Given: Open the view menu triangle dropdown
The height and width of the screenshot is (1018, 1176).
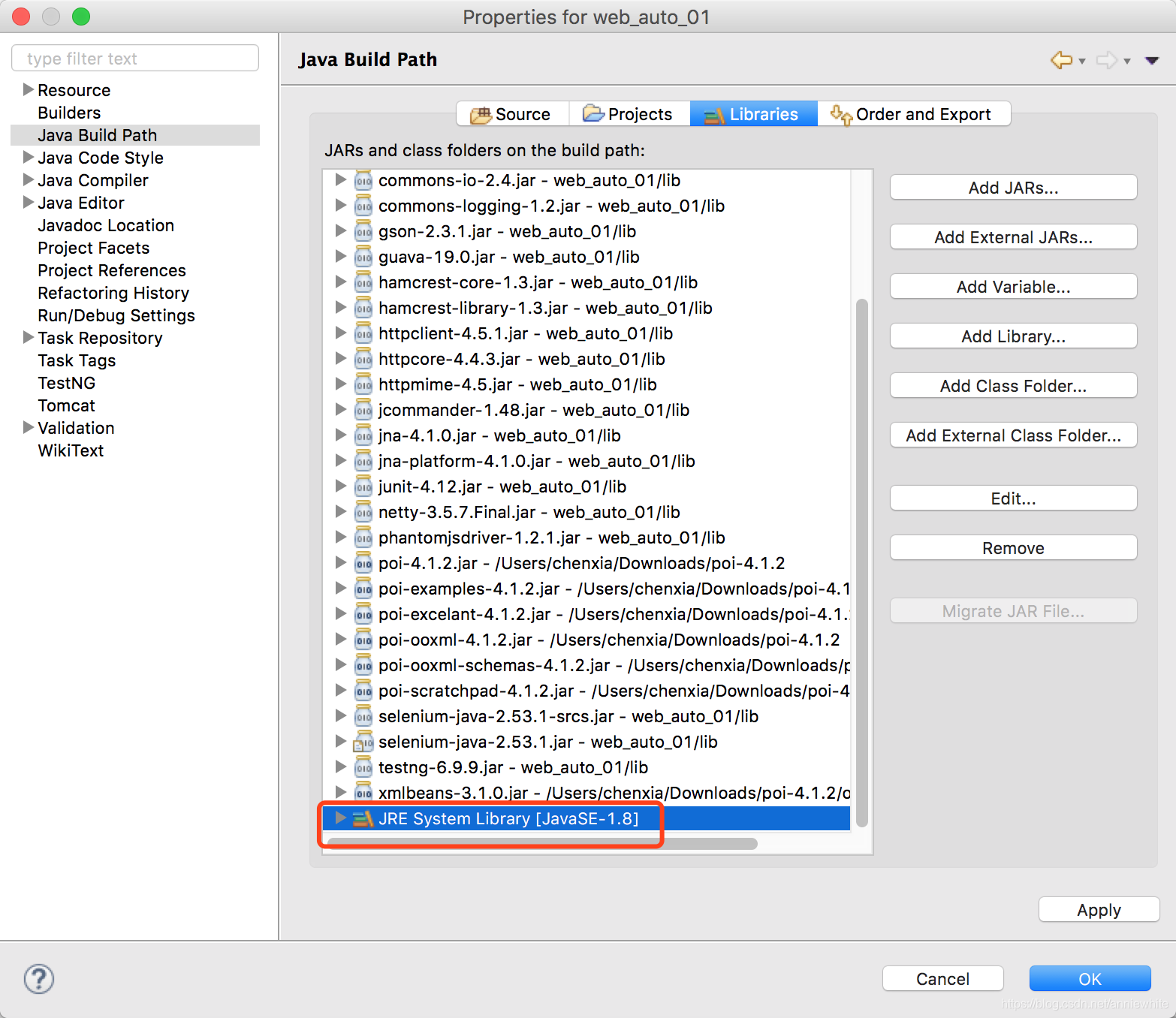Looking at the screenshot, I should point(1152,61).
